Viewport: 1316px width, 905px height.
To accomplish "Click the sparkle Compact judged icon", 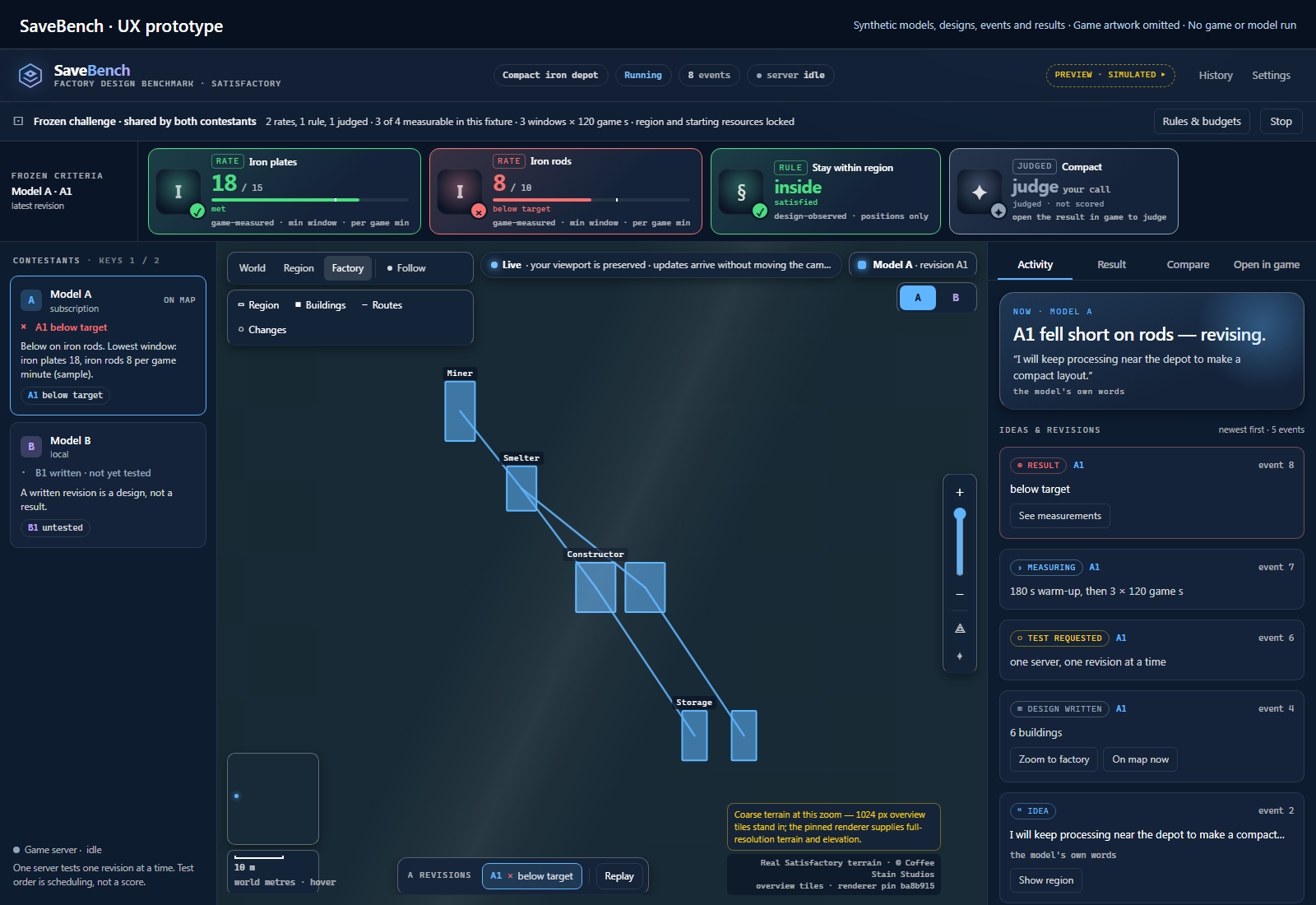I will tap(980, 192).
